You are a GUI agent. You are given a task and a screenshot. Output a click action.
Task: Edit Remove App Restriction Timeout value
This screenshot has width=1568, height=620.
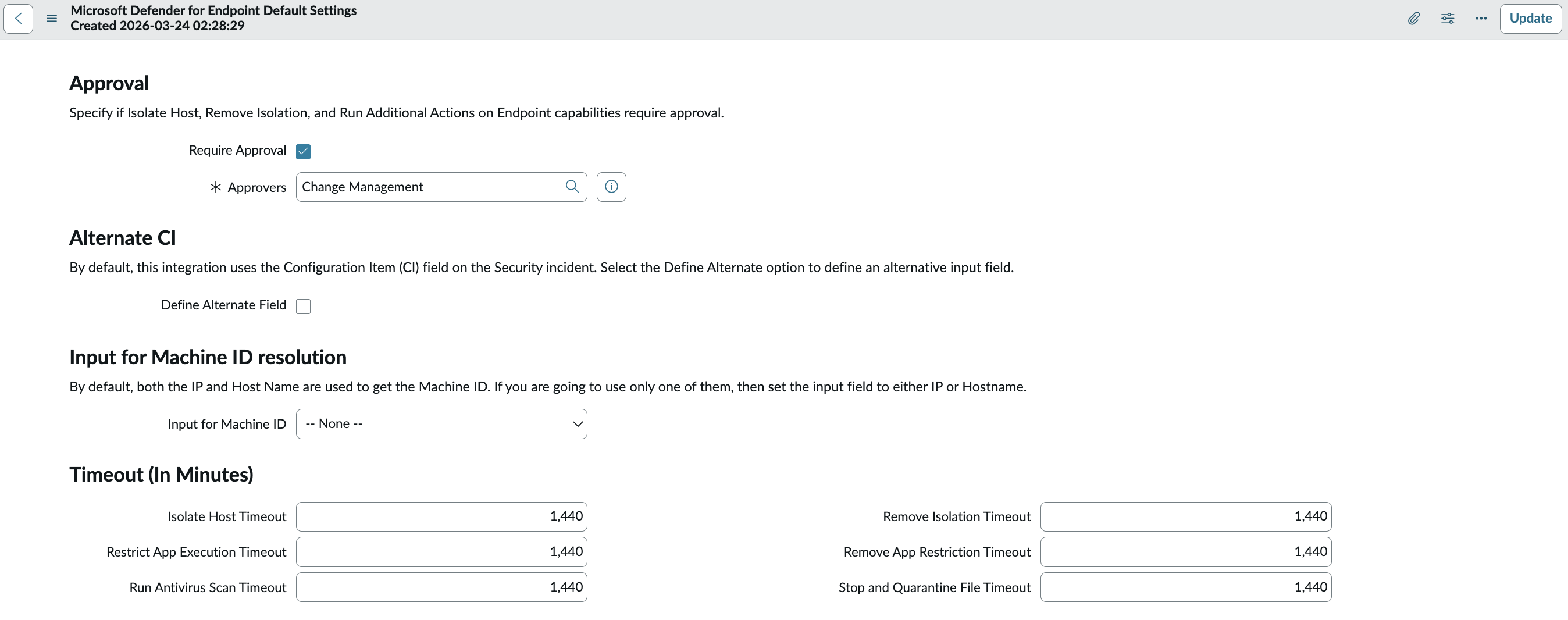[1186, 552]
